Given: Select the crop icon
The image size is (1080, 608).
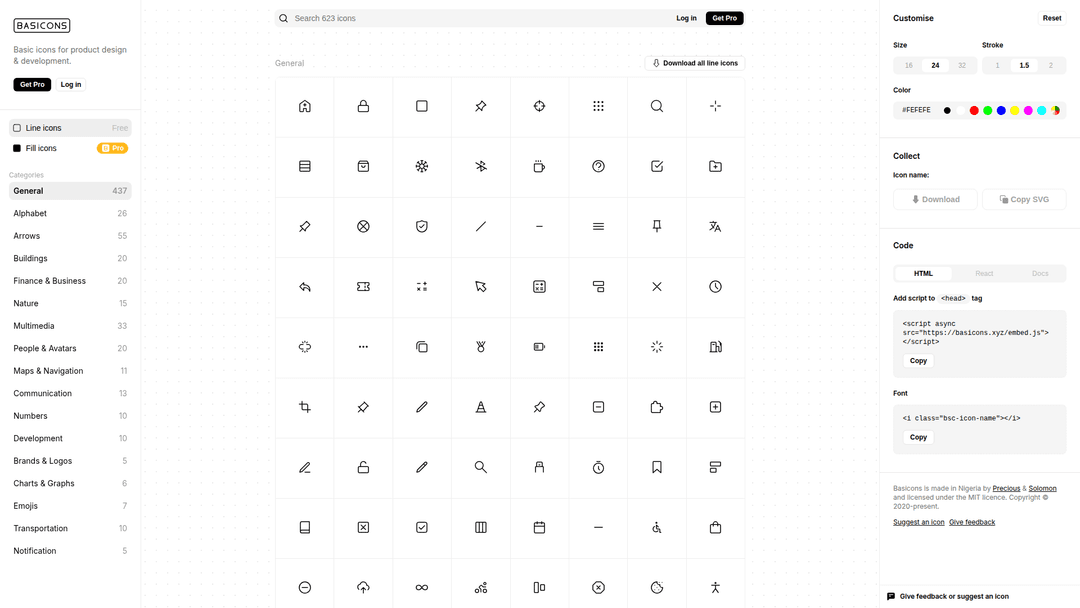Looking at the screenshot, I should [305, 407].
